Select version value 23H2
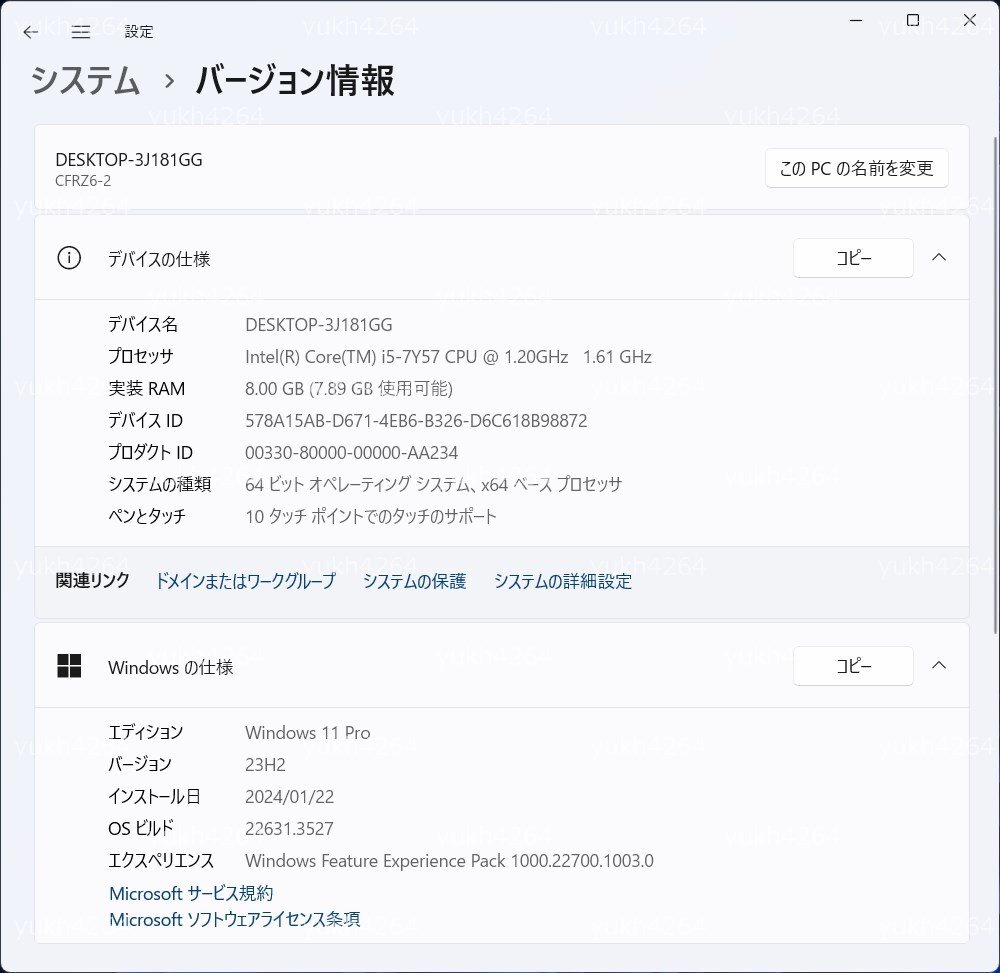This screenshot has height=973, width=1000. pyautogui.click(x=265, y=764)
